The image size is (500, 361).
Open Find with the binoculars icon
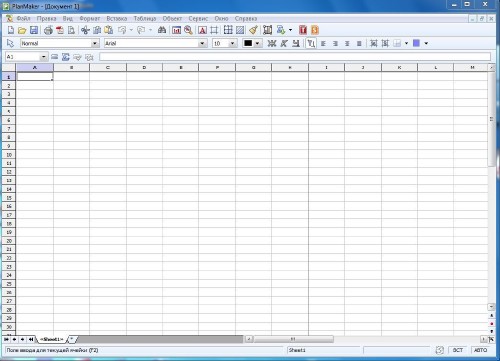coord(162,30)
